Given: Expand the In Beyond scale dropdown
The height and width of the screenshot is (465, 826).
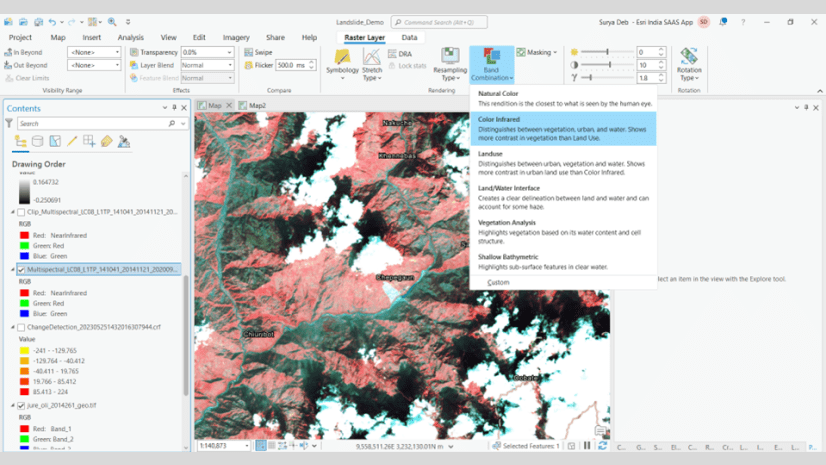Looking at the screenshot, I should coord(95,52).
